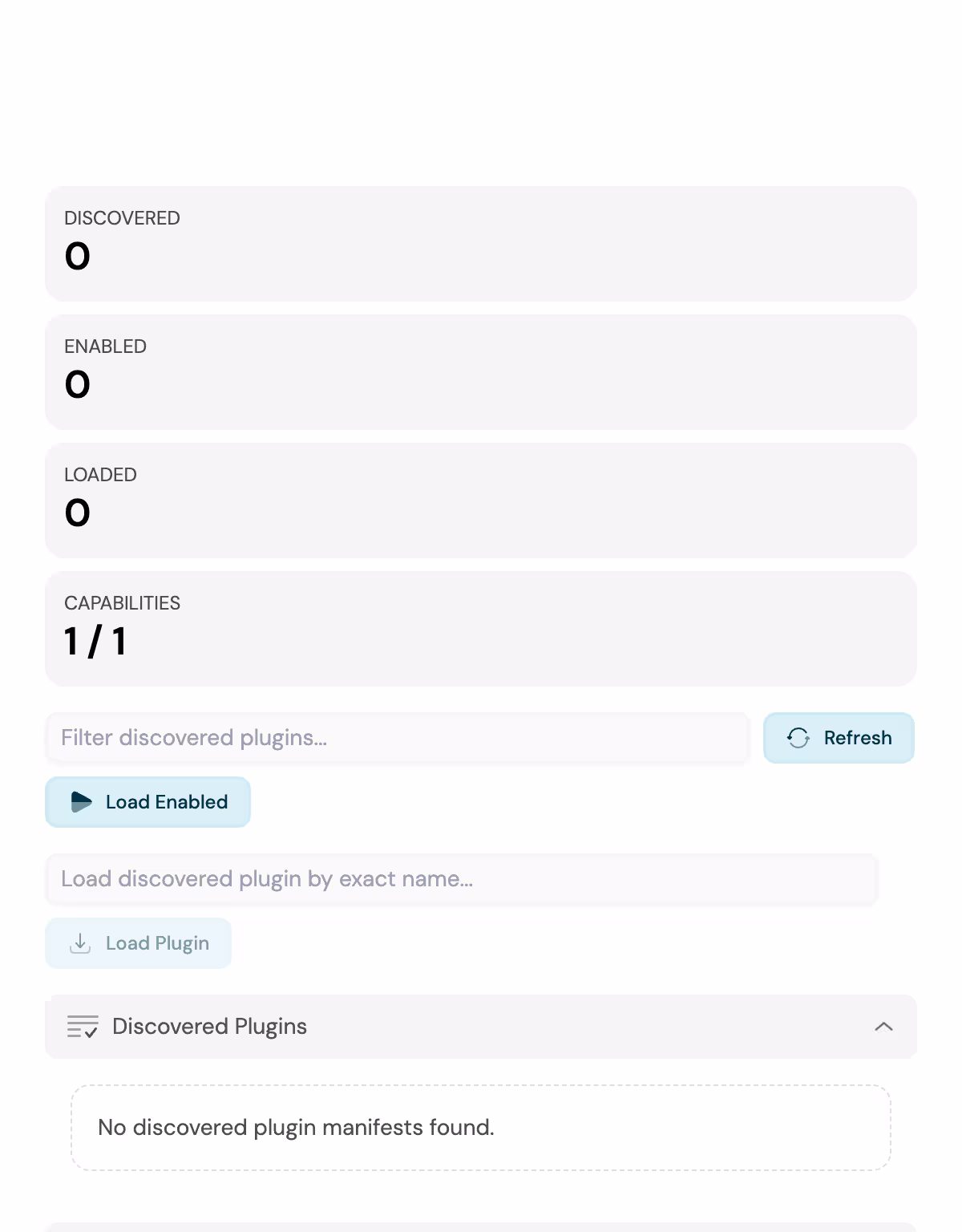Click the Load Enabled button
The width and height of the screenshot is (962, 1232).
148,802
